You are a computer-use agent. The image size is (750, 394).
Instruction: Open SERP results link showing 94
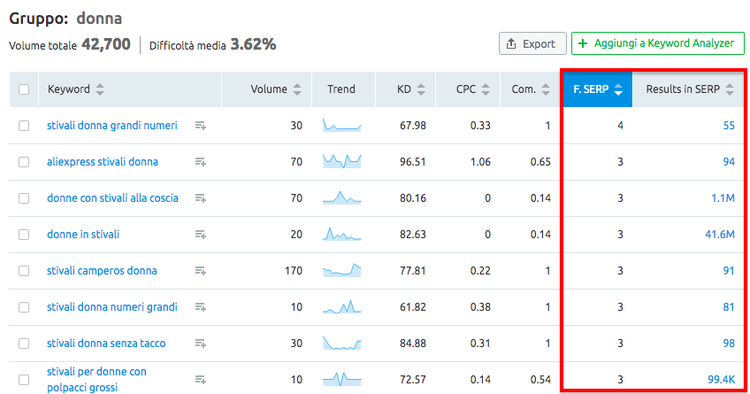[x=728, y=162]
